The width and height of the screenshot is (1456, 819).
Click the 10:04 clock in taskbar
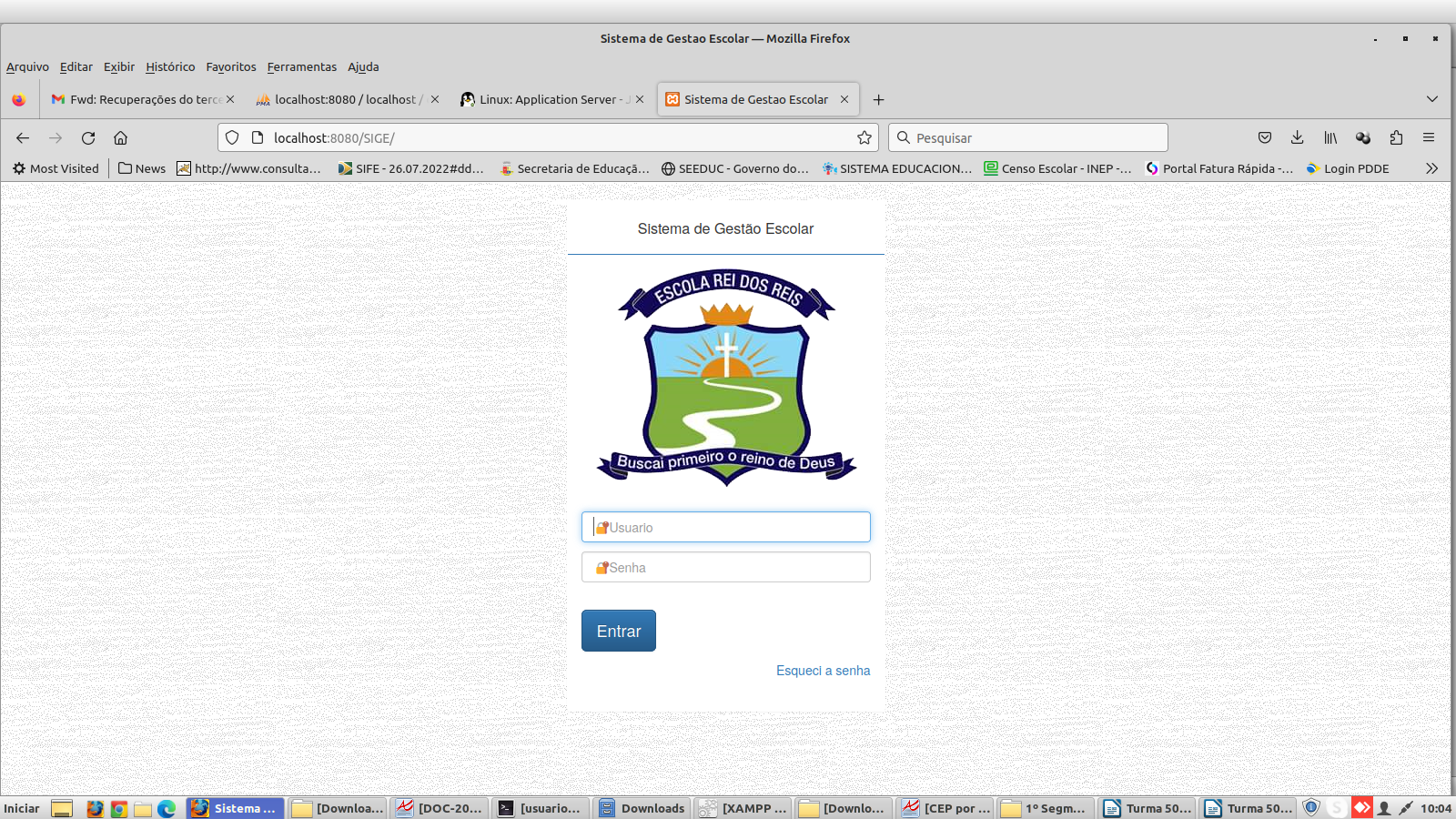point(1436,808)
